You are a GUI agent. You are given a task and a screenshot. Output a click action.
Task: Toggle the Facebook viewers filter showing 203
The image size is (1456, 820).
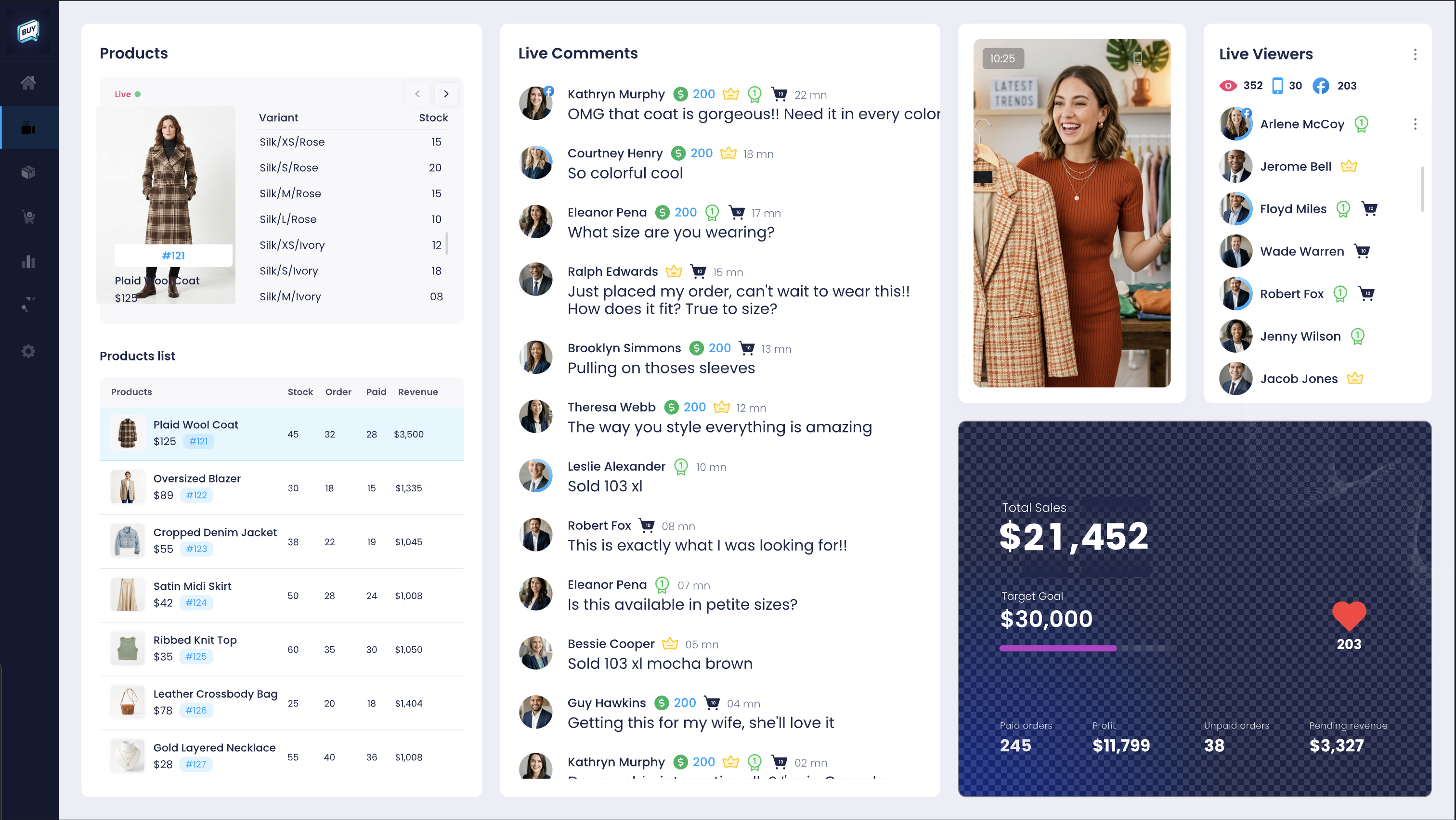tap(1320, 86)
